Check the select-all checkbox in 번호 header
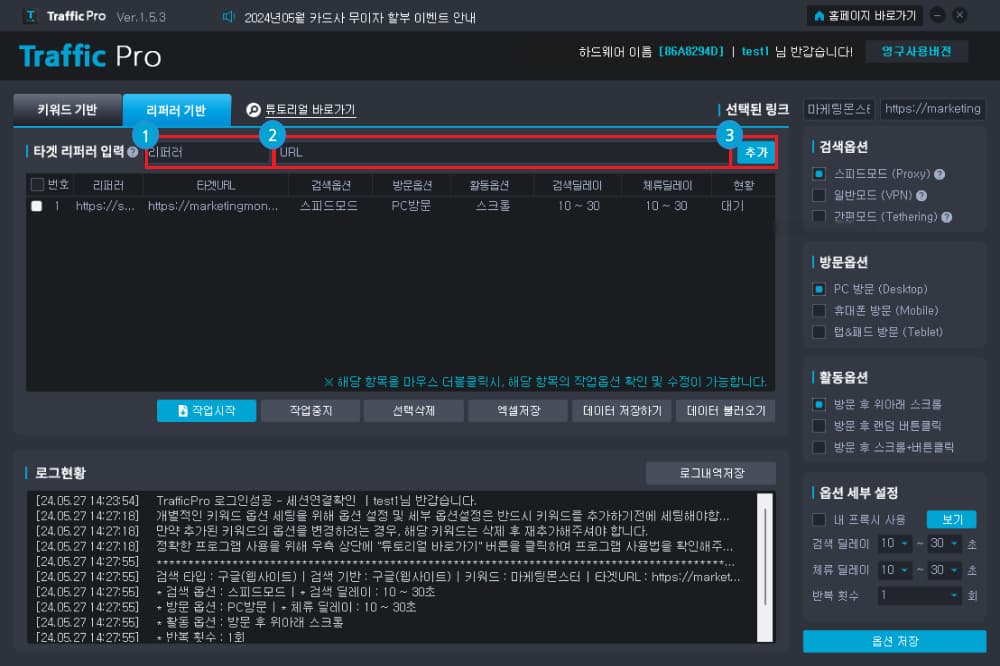Screen dimensions: 1000x666 (x=37, y=185)
